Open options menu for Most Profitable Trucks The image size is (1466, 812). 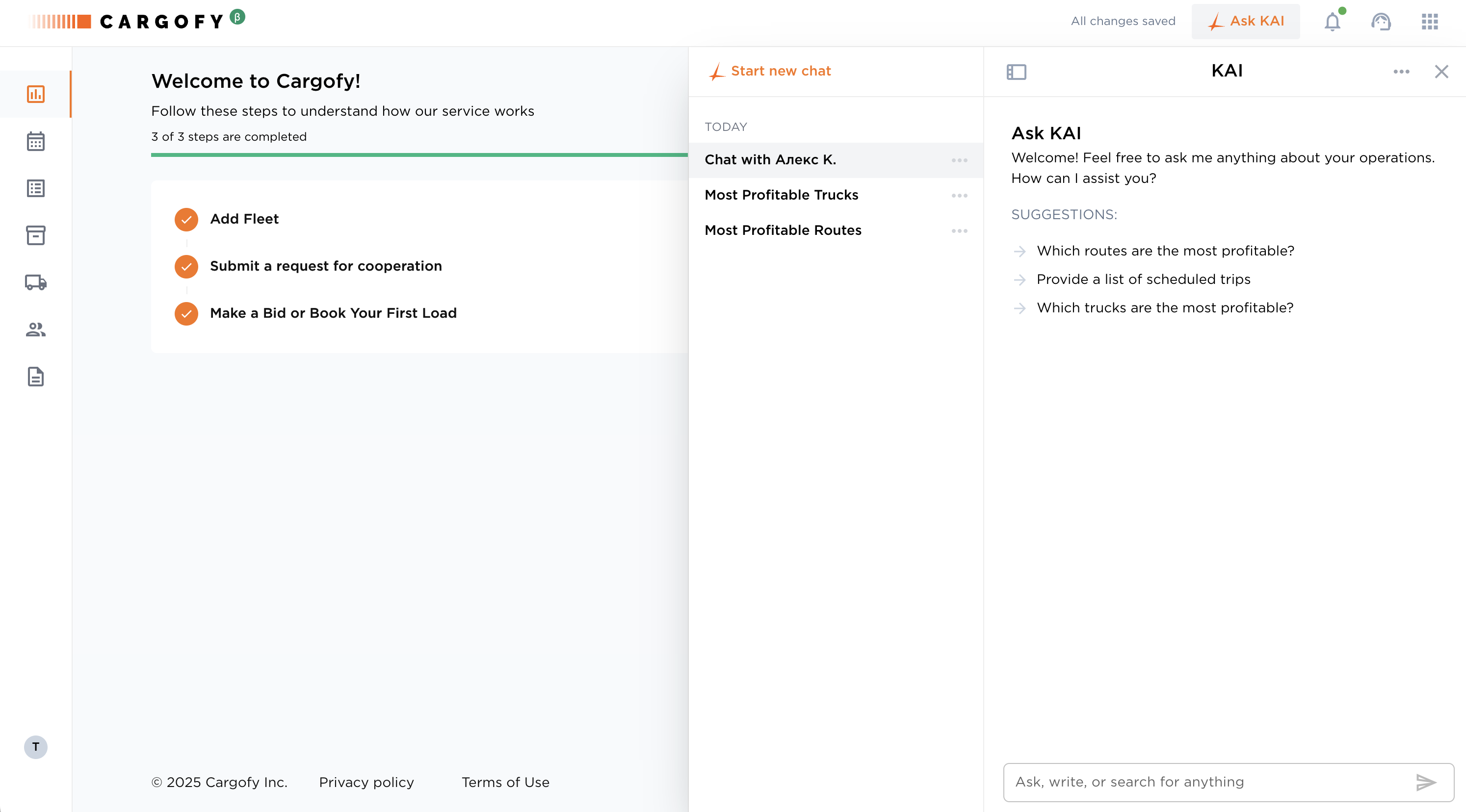pos(959,196)
